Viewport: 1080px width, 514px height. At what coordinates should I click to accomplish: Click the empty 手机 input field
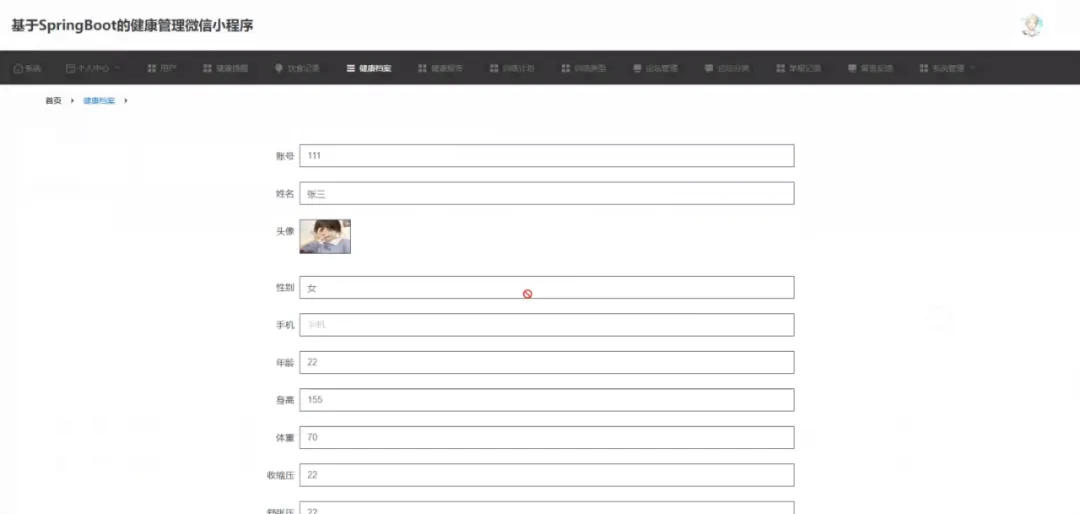547,325
